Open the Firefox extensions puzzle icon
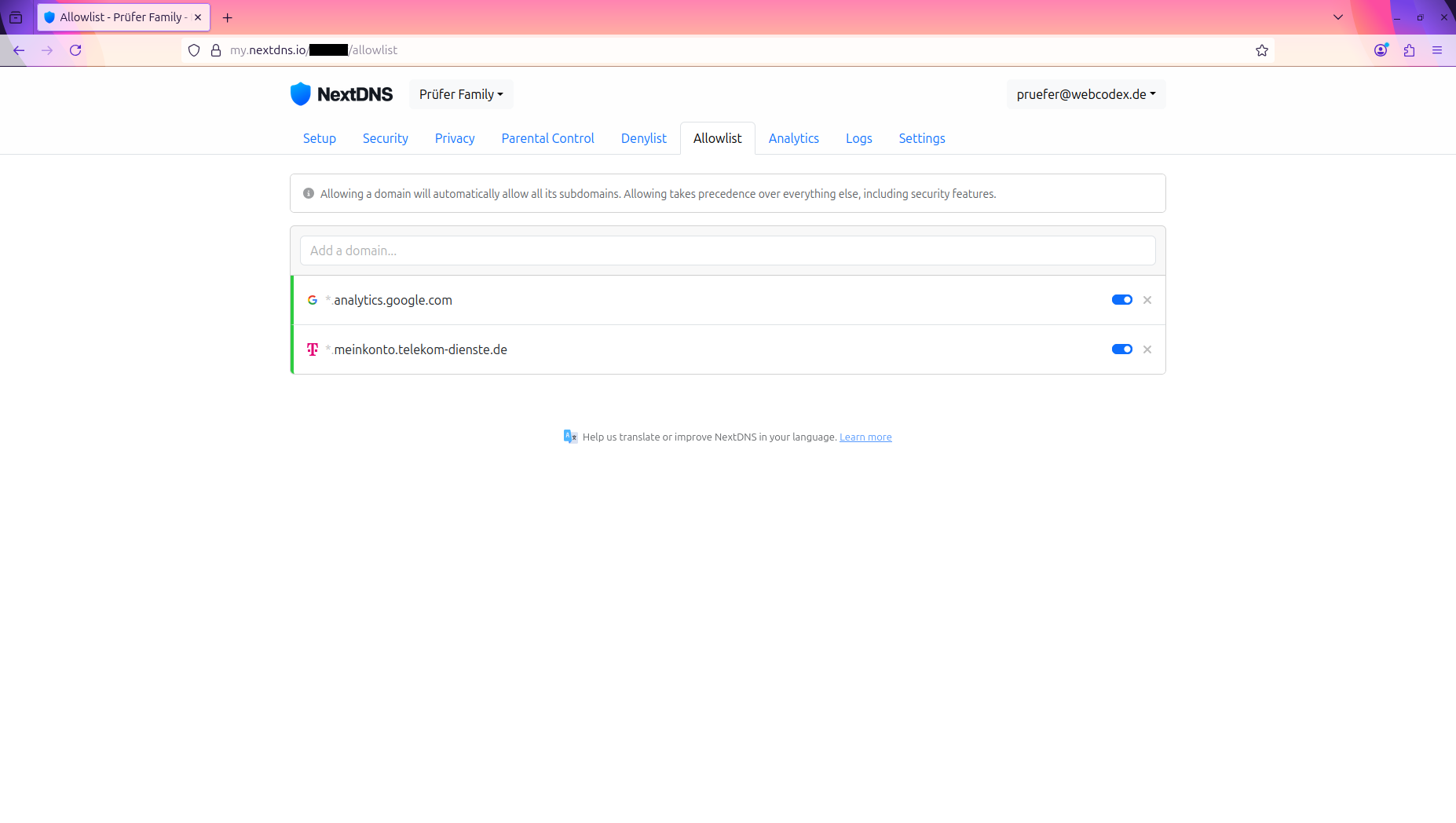1456x823 pixels. 1408,49
